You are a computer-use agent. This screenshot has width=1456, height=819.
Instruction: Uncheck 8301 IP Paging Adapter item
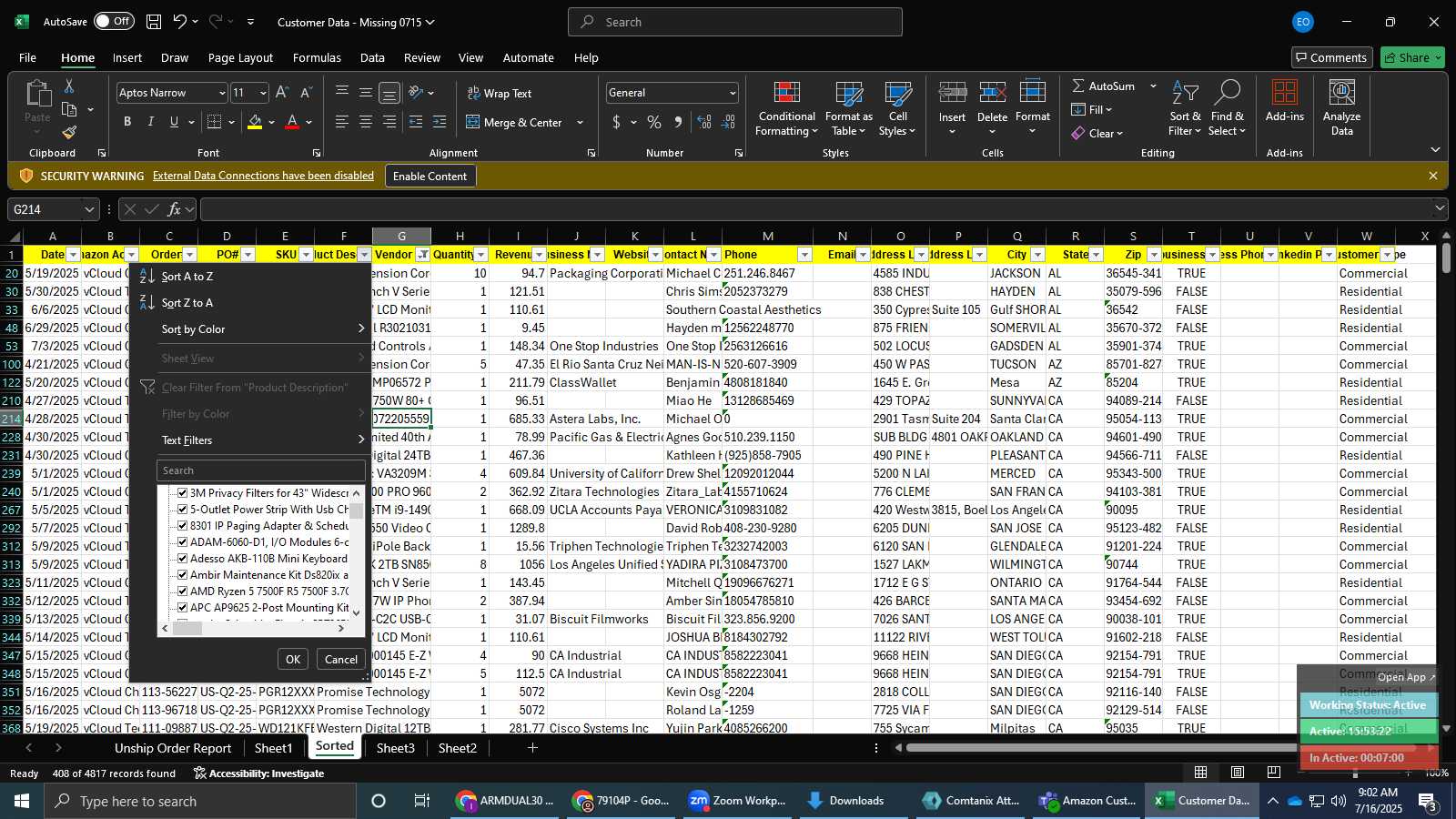(182, 526)
